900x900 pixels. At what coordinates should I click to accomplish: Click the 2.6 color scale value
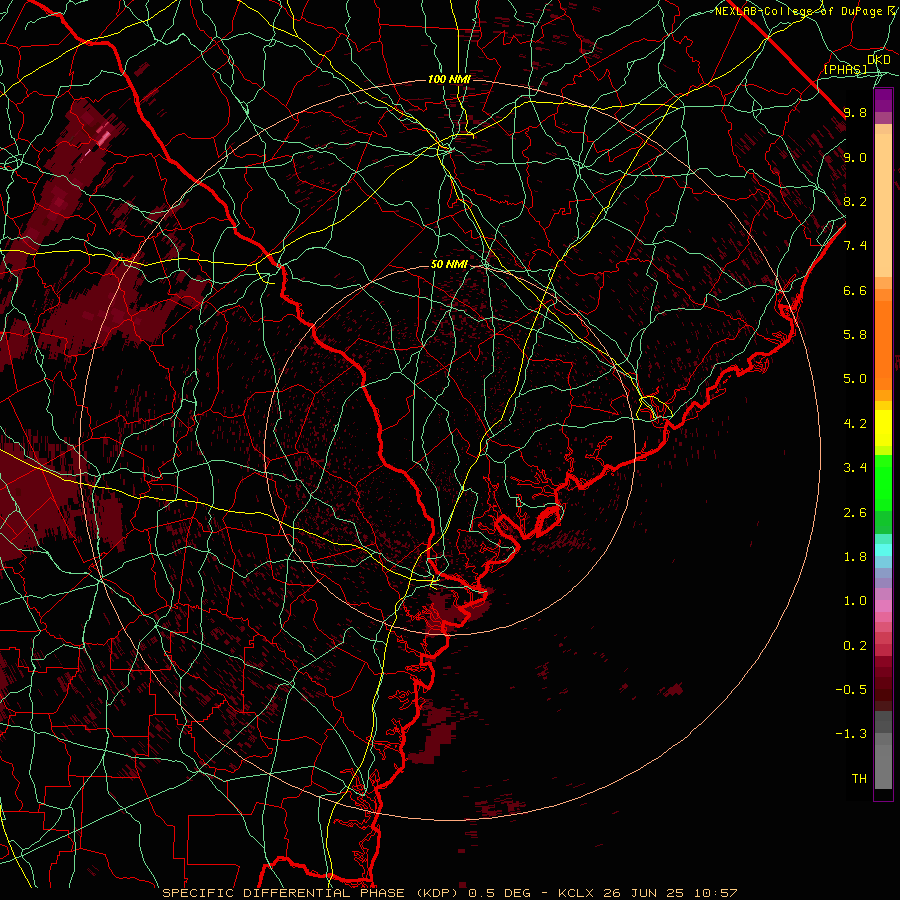point(855,513)
